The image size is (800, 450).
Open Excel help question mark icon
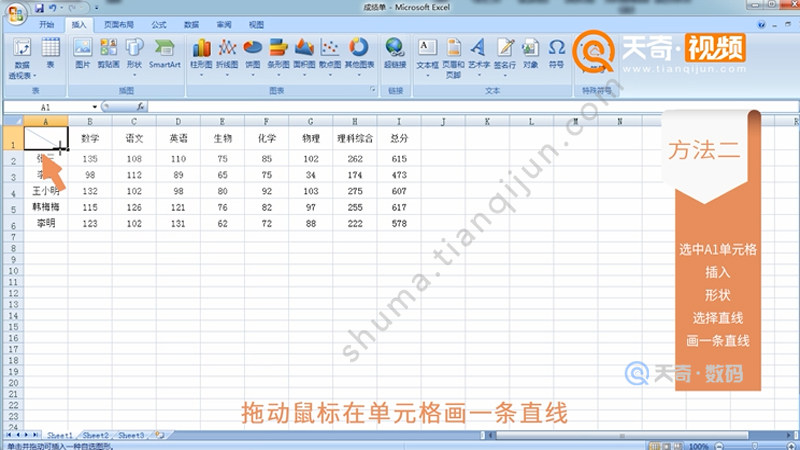(761, 24)
